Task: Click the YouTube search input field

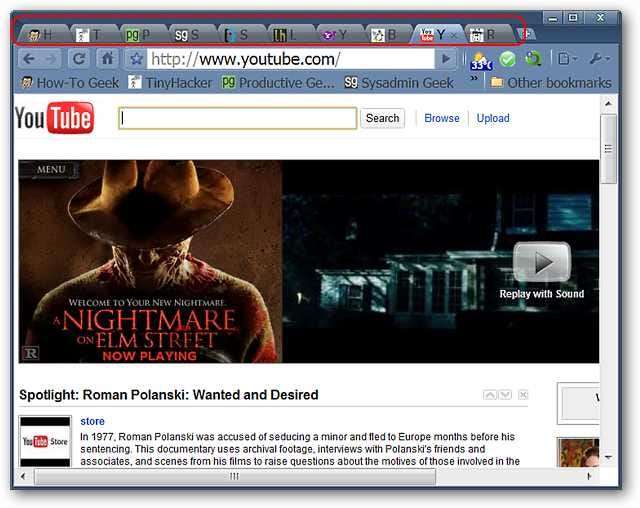Action: click(x=237, y=118)
